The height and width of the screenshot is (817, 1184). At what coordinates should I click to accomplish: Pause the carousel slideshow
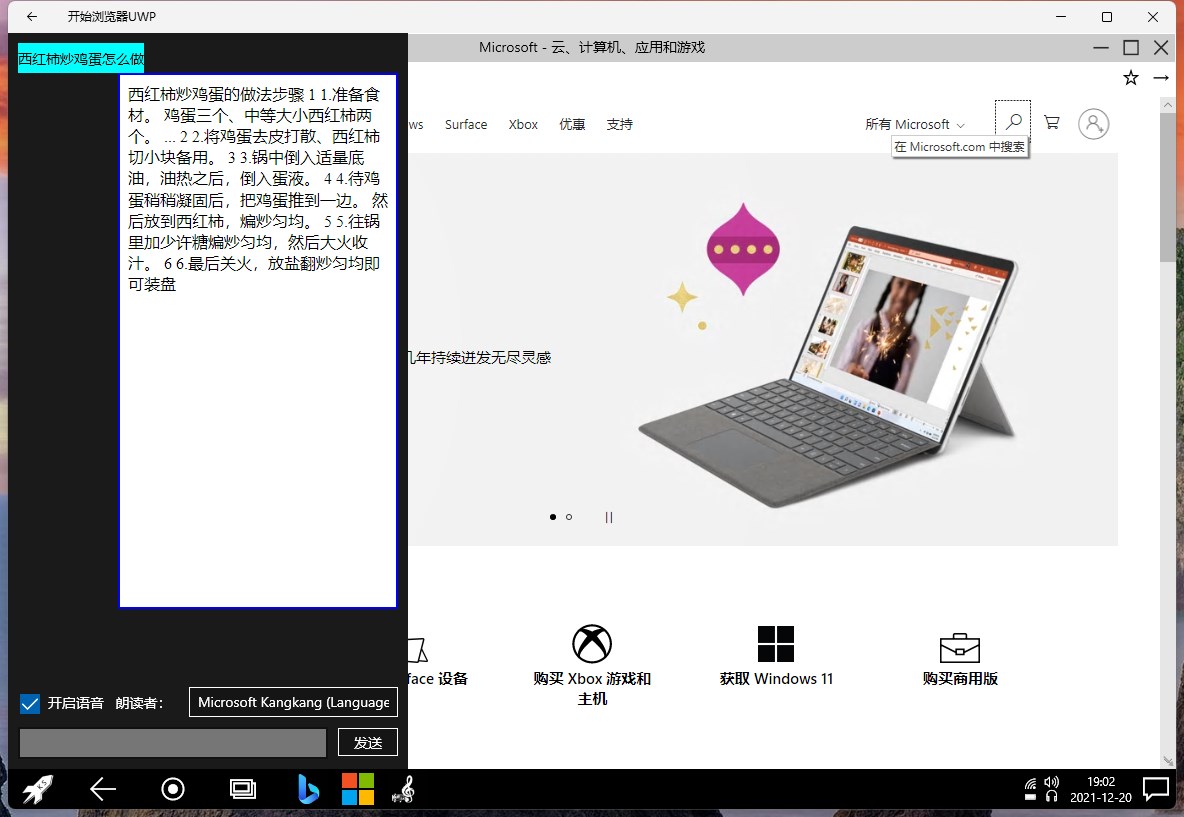[x=609, y=517]
